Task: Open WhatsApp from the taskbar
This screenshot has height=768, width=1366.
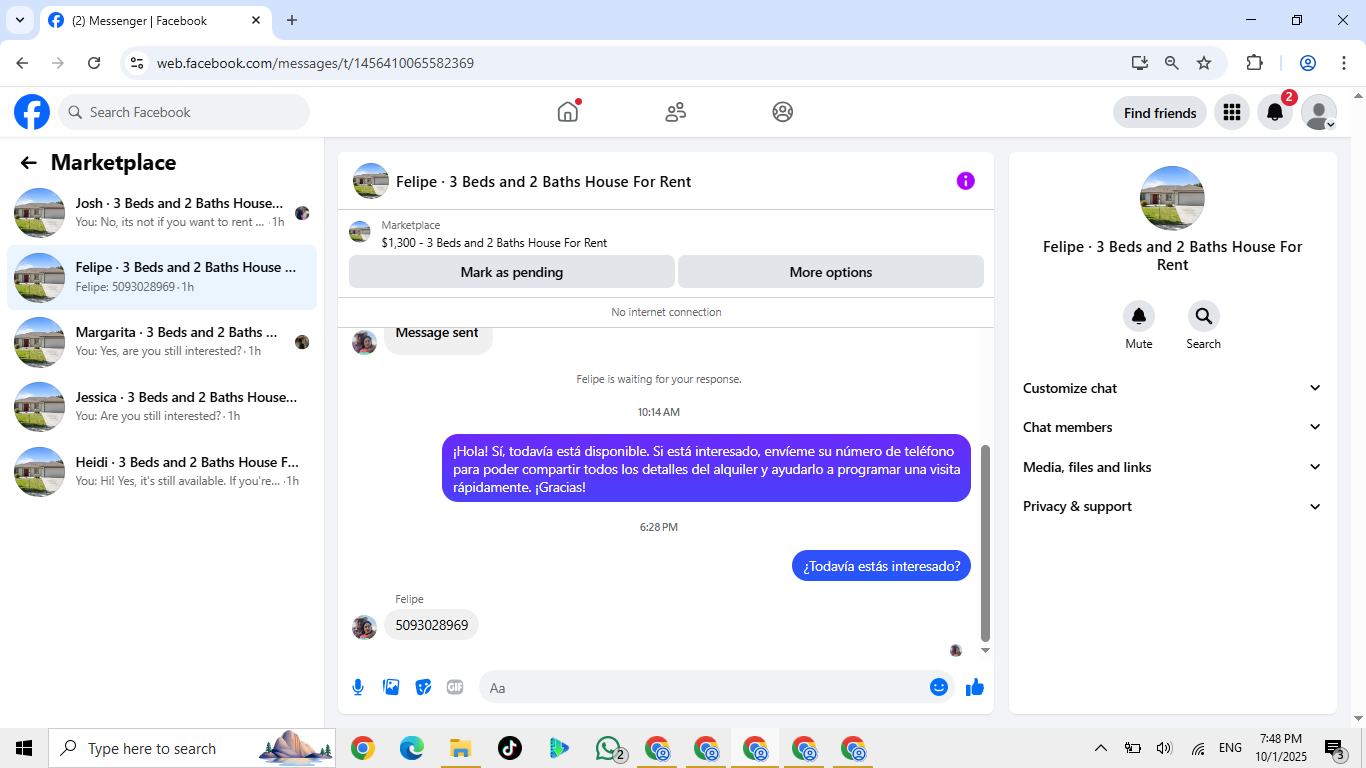Action: 609,748
